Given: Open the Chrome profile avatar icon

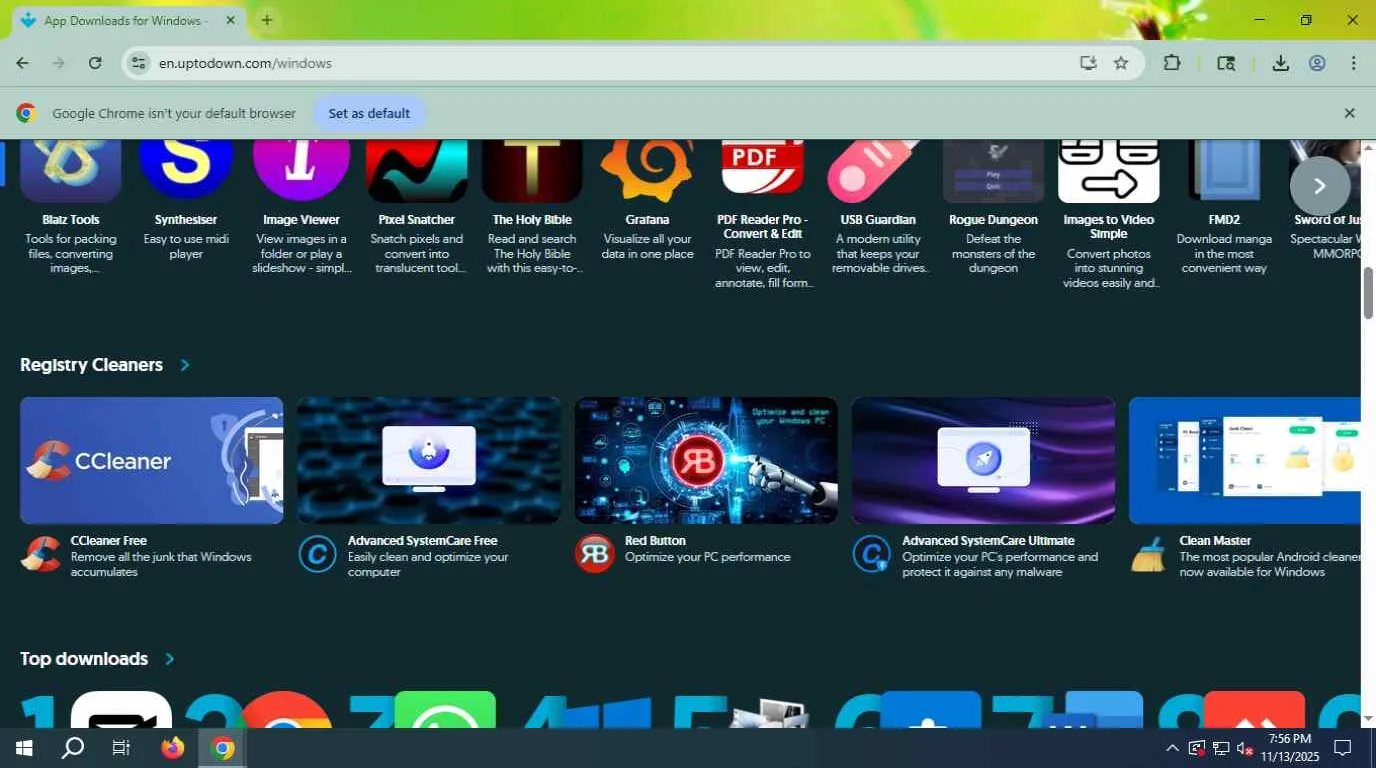Looking at the screenshot, I should click(x=1317, y=63).
